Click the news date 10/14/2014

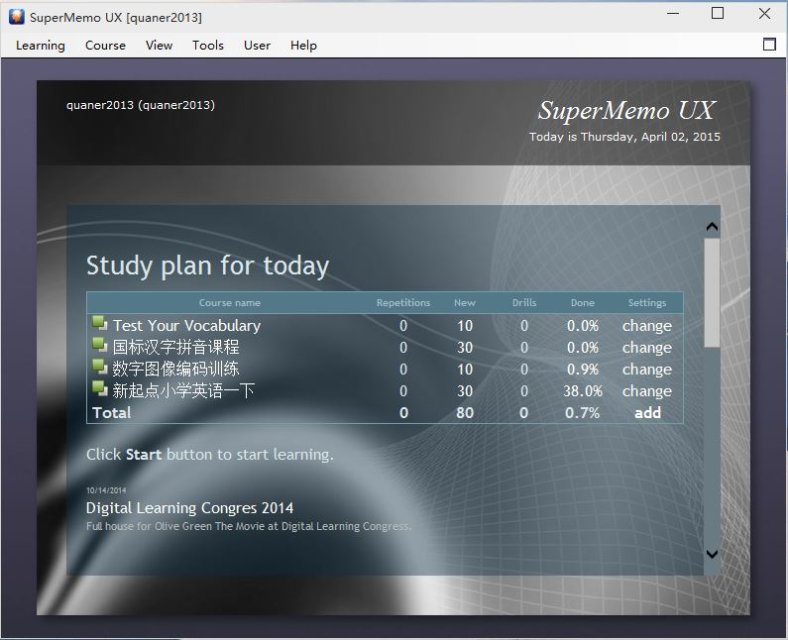click(106, 490)
